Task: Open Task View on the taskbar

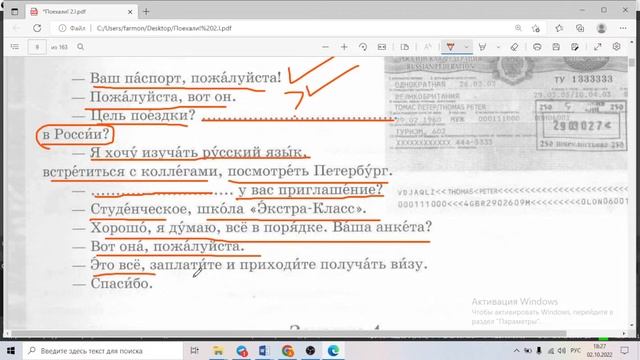Action: tap(195, 351)
